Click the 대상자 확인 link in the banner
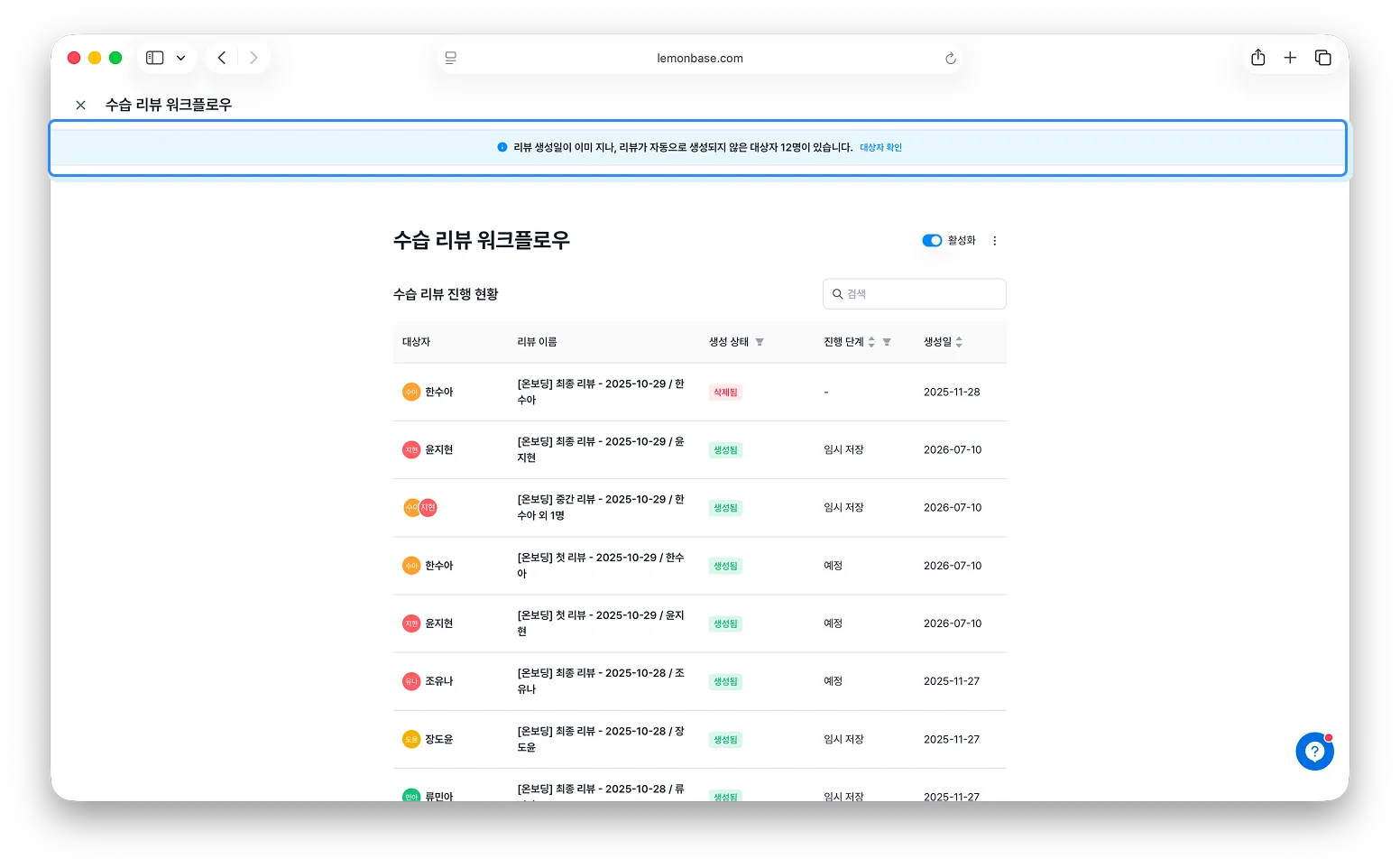The height and width of the screenshot is (868, 1400). click(880, 147)
